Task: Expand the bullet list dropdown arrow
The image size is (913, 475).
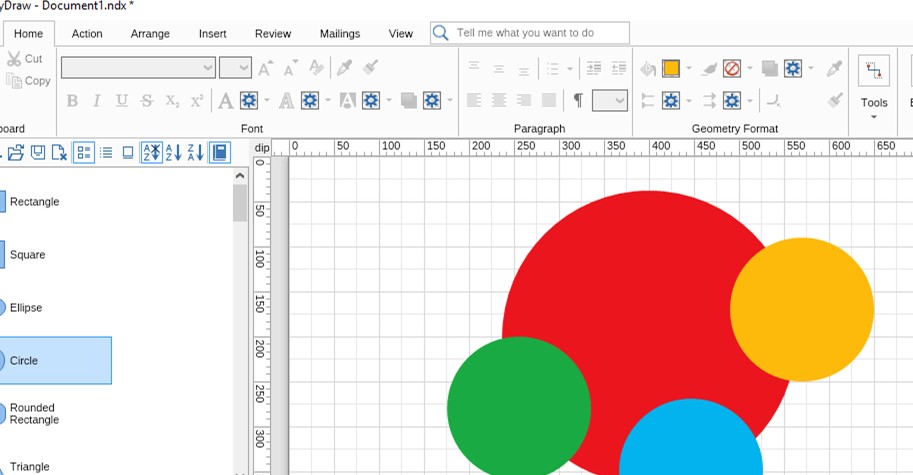Action: click(x=569, y=69)
